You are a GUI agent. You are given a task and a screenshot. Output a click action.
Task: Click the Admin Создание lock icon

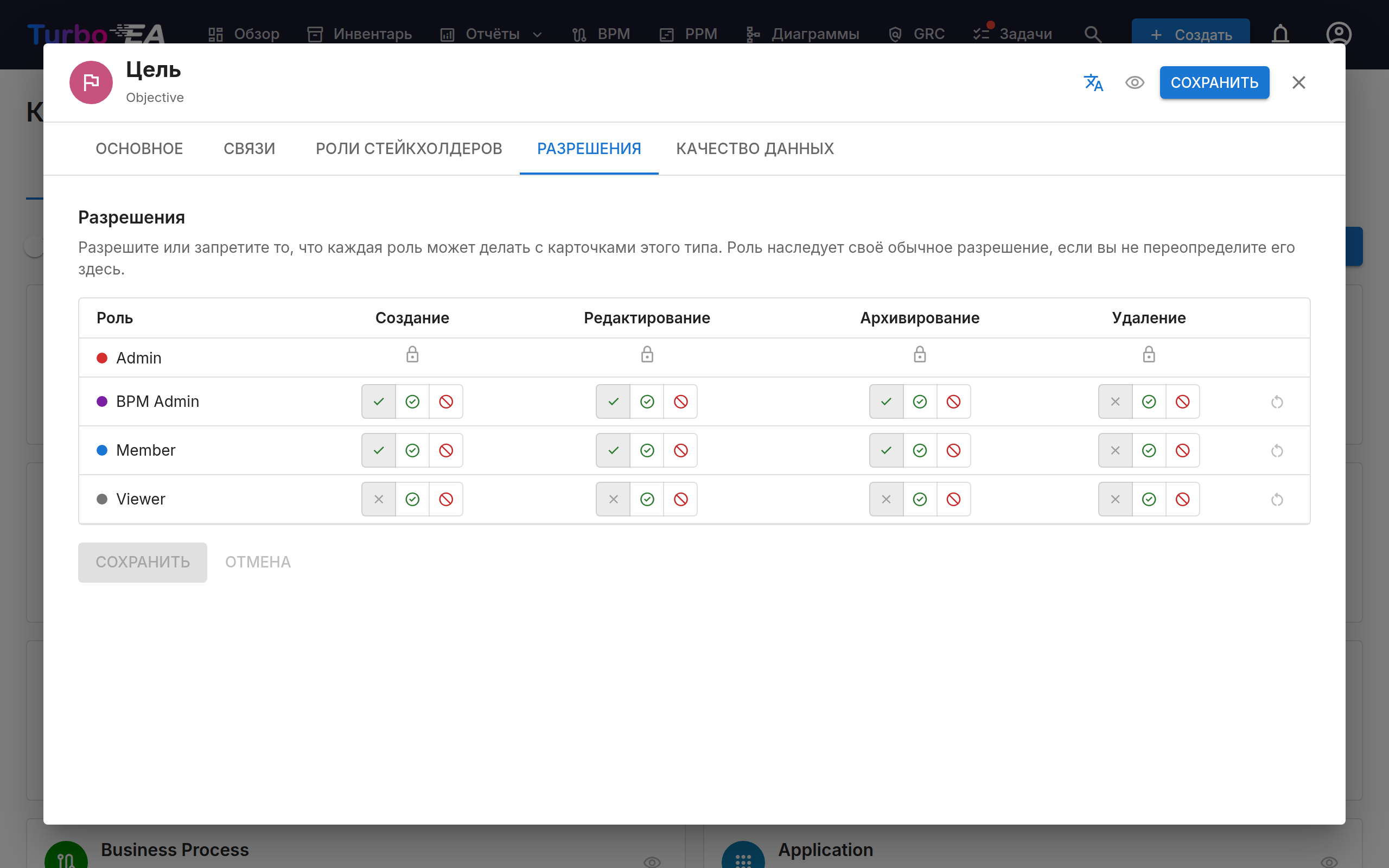coord(412,355)
